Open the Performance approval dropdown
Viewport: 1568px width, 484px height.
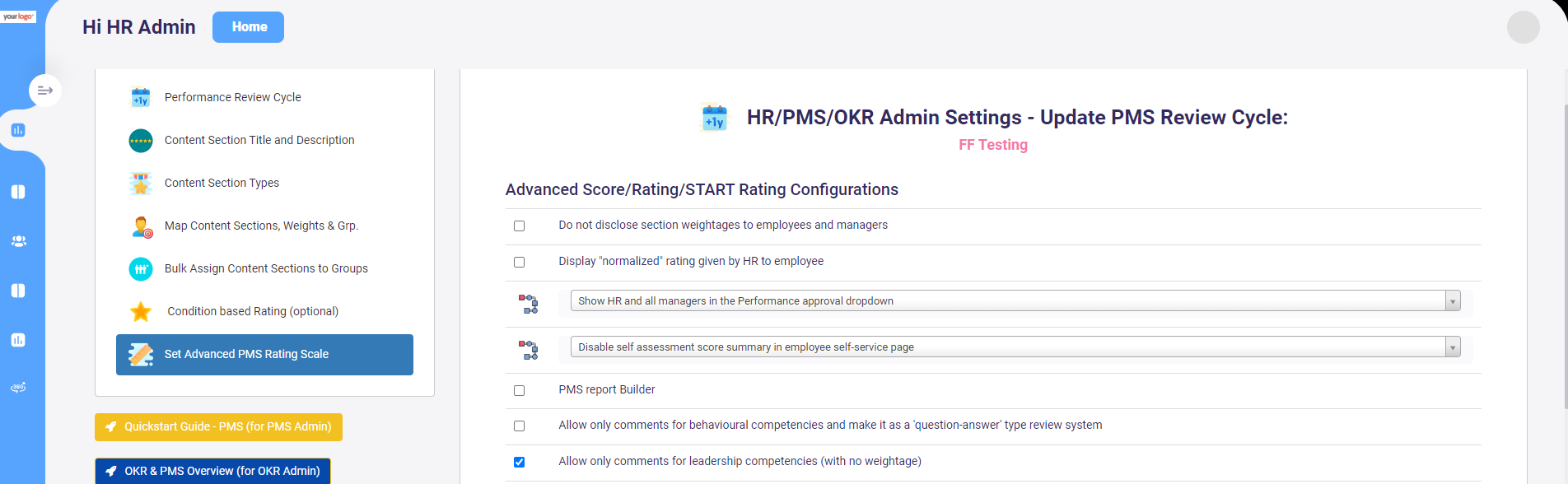pyautogui.click(x=1015, y=300)
